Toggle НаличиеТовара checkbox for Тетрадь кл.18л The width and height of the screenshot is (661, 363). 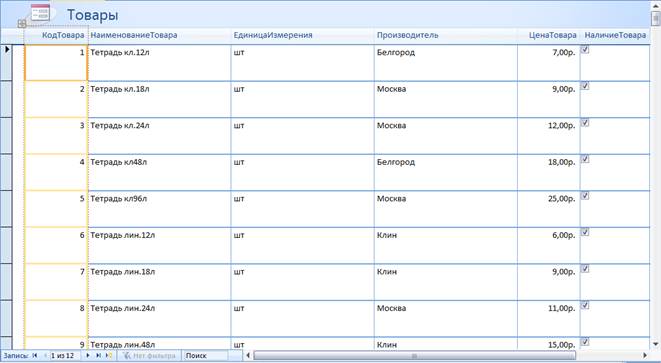(x=585, y=86)
